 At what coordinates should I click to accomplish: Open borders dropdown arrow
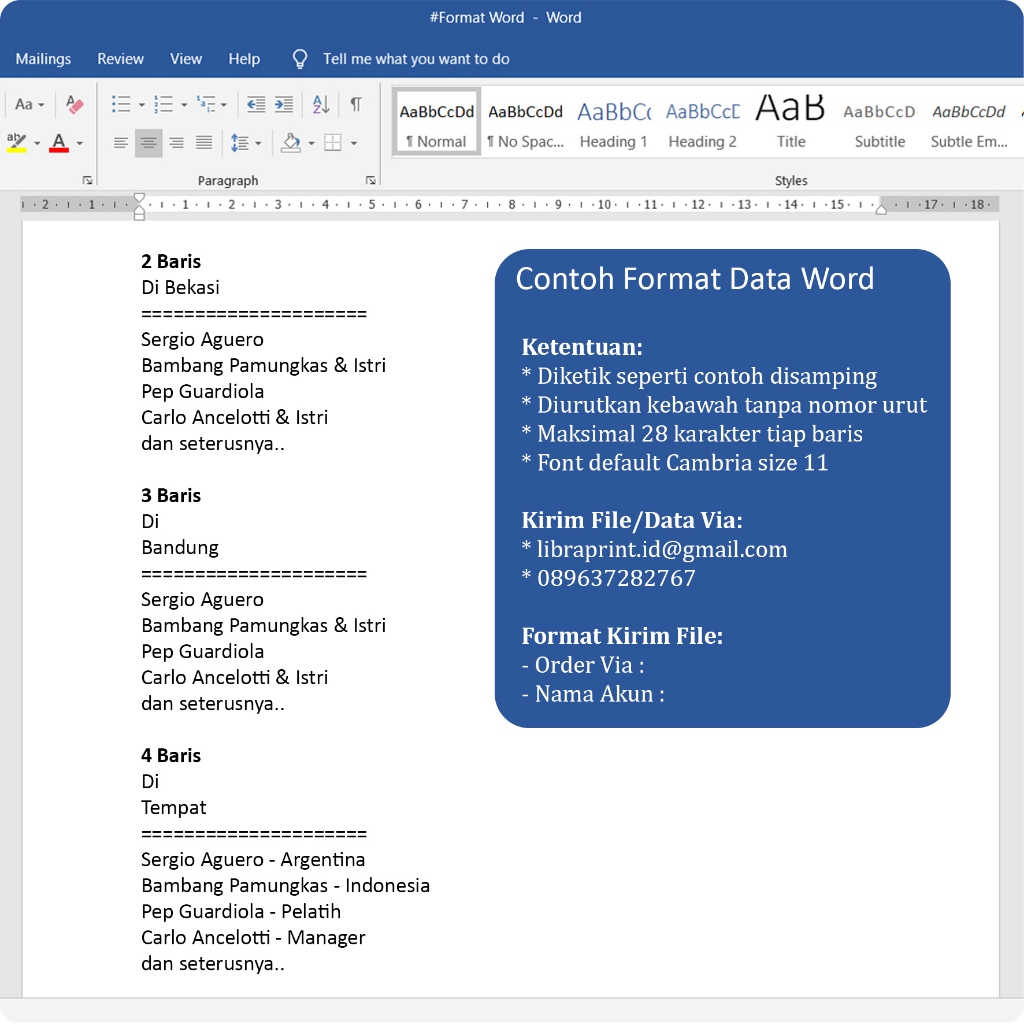[x=354, y=144]
